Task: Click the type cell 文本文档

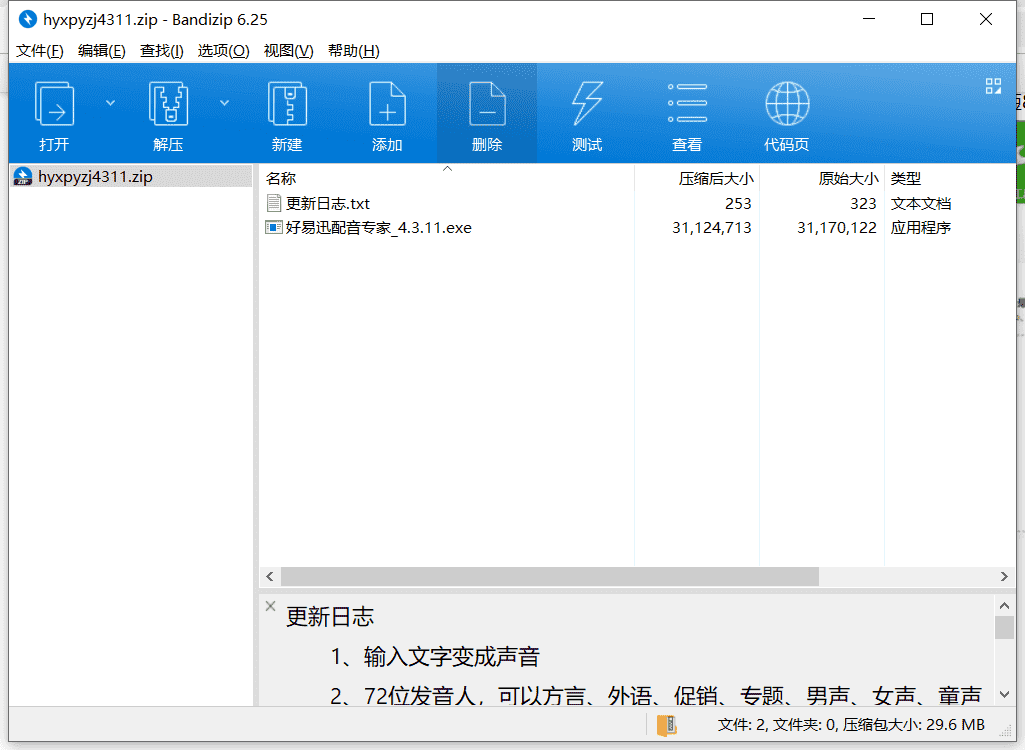Action: [x=920, y=203]
